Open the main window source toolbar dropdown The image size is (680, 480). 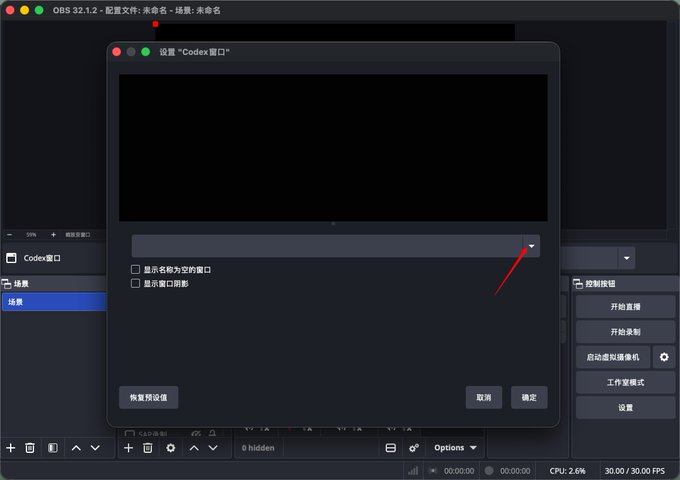pos(627,258)
